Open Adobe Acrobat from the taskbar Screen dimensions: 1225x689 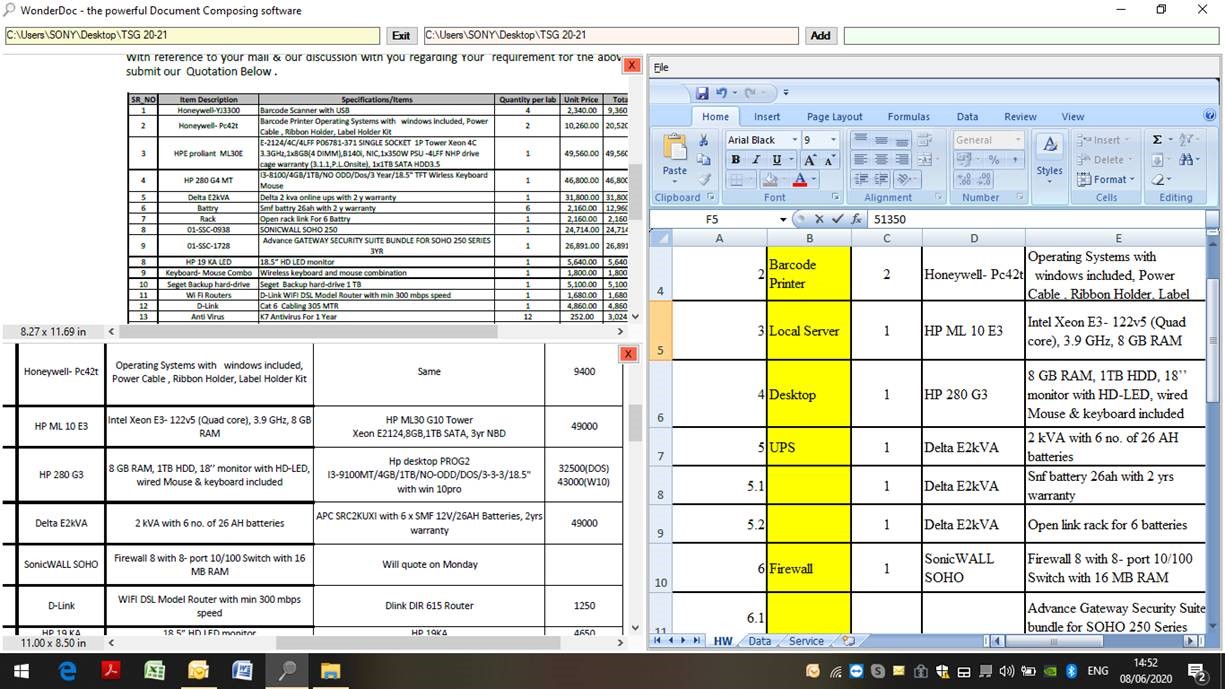(111, 671)
